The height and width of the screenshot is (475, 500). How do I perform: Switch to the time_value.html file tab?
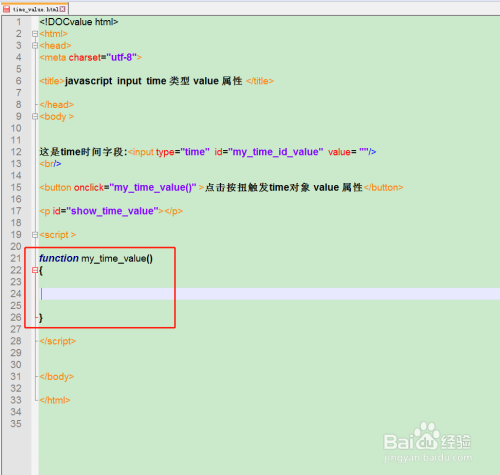click(x=35, y=9)
